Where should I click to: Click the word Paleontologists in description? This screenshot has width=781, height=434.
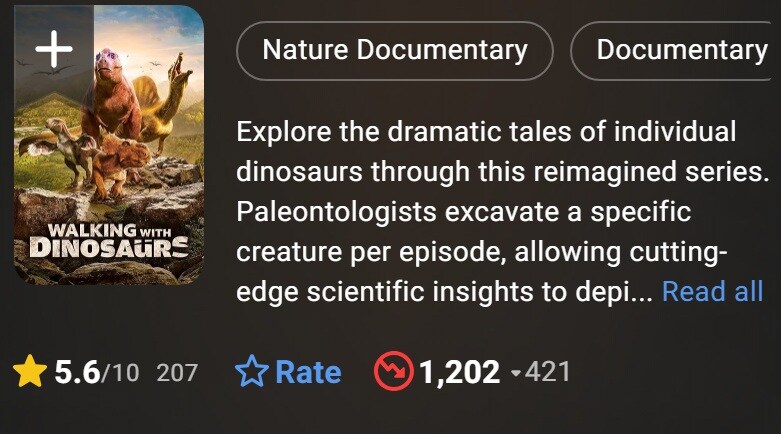click(x=337, y=212)
